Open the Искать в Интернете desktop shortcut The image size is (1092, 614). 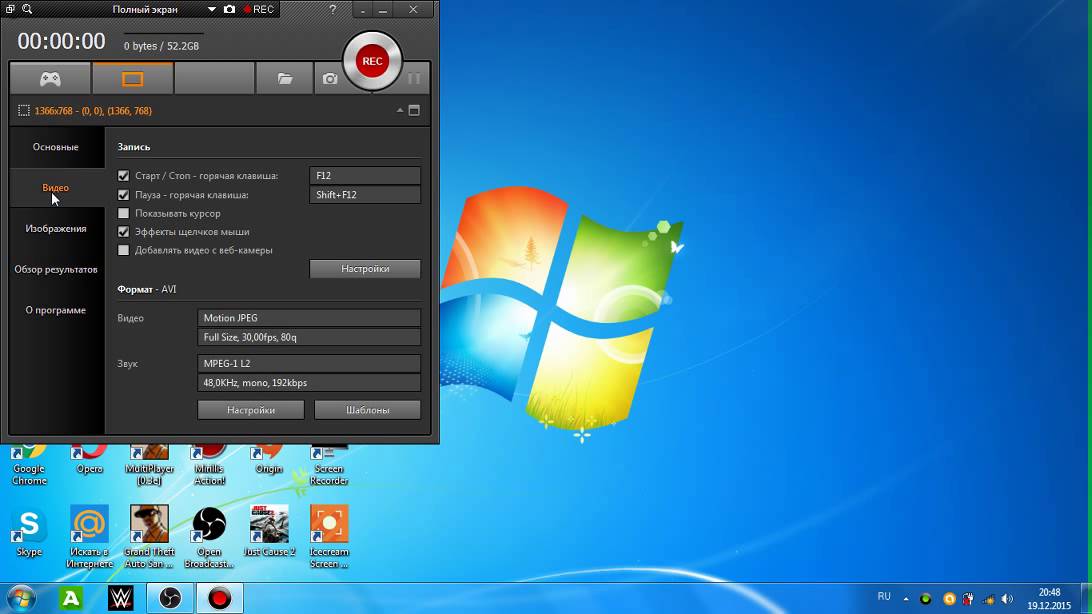tap(89, 537)
